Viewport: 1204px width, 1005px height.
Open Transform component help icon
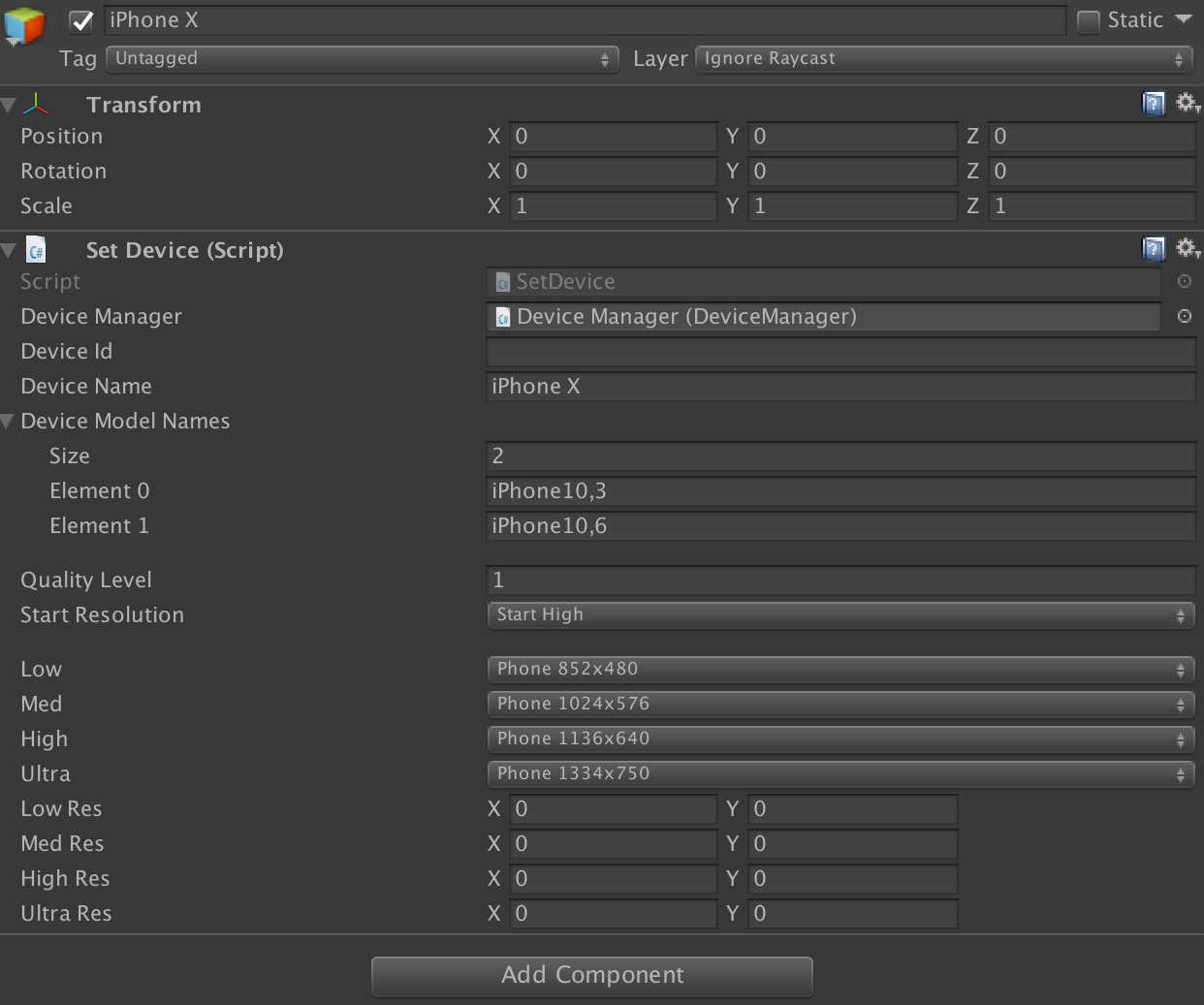point(1154,104)
